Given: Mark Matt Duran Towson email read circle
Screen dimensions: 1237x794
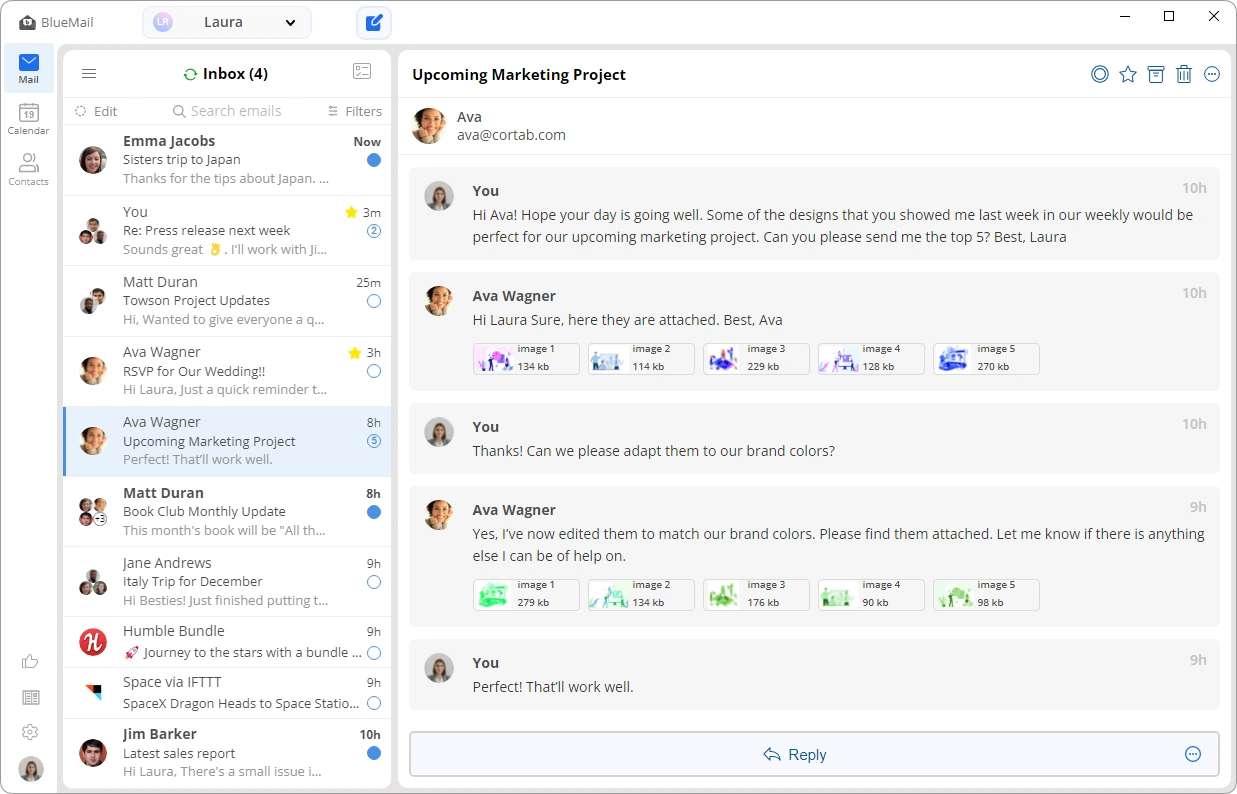Looking at the screenshot, I should [374, 301].
